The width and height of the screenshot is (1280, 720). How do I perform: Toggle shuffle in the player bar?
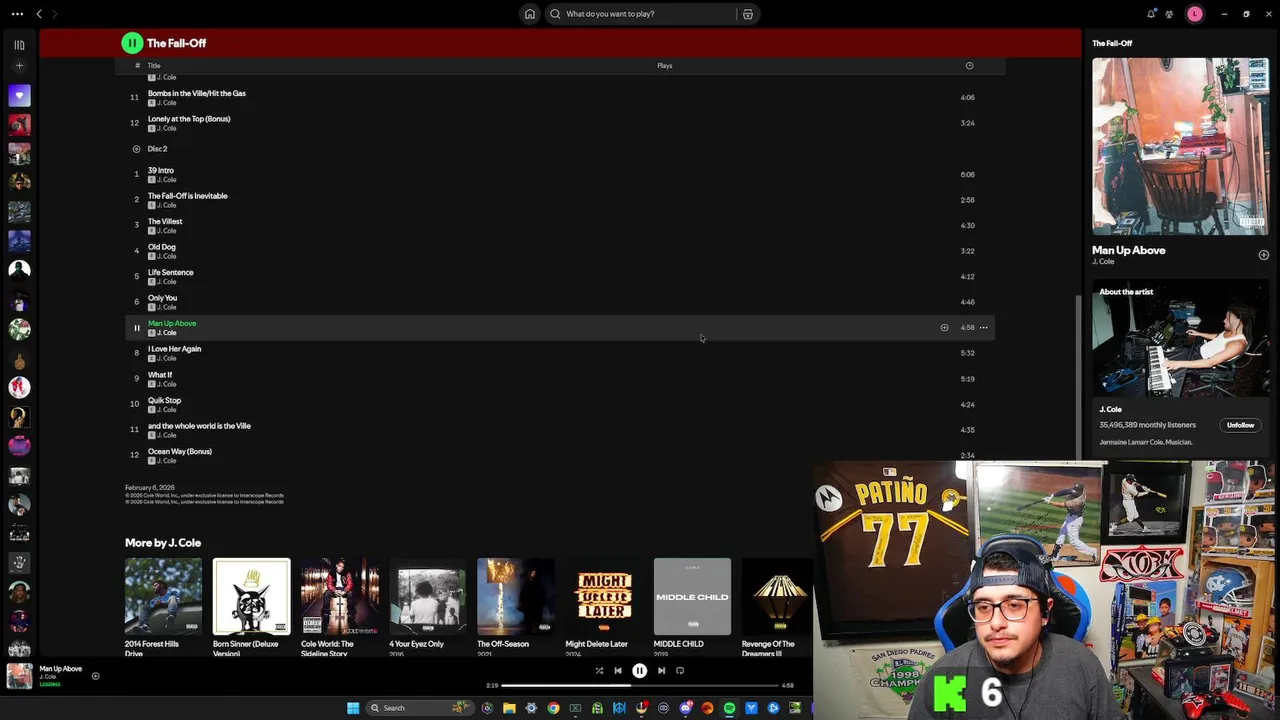[599, 671]
